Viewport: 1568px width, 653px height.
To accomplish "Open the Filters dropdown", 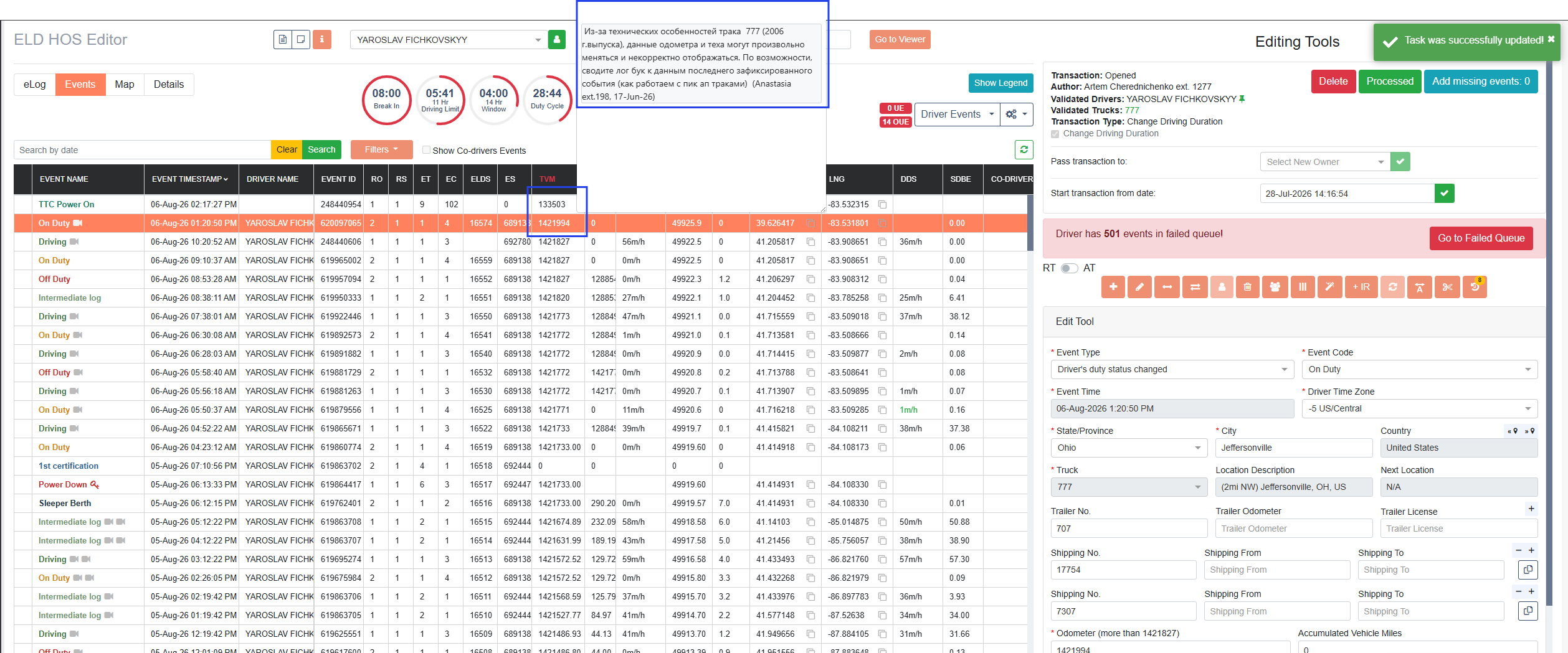I will [381, 149].
